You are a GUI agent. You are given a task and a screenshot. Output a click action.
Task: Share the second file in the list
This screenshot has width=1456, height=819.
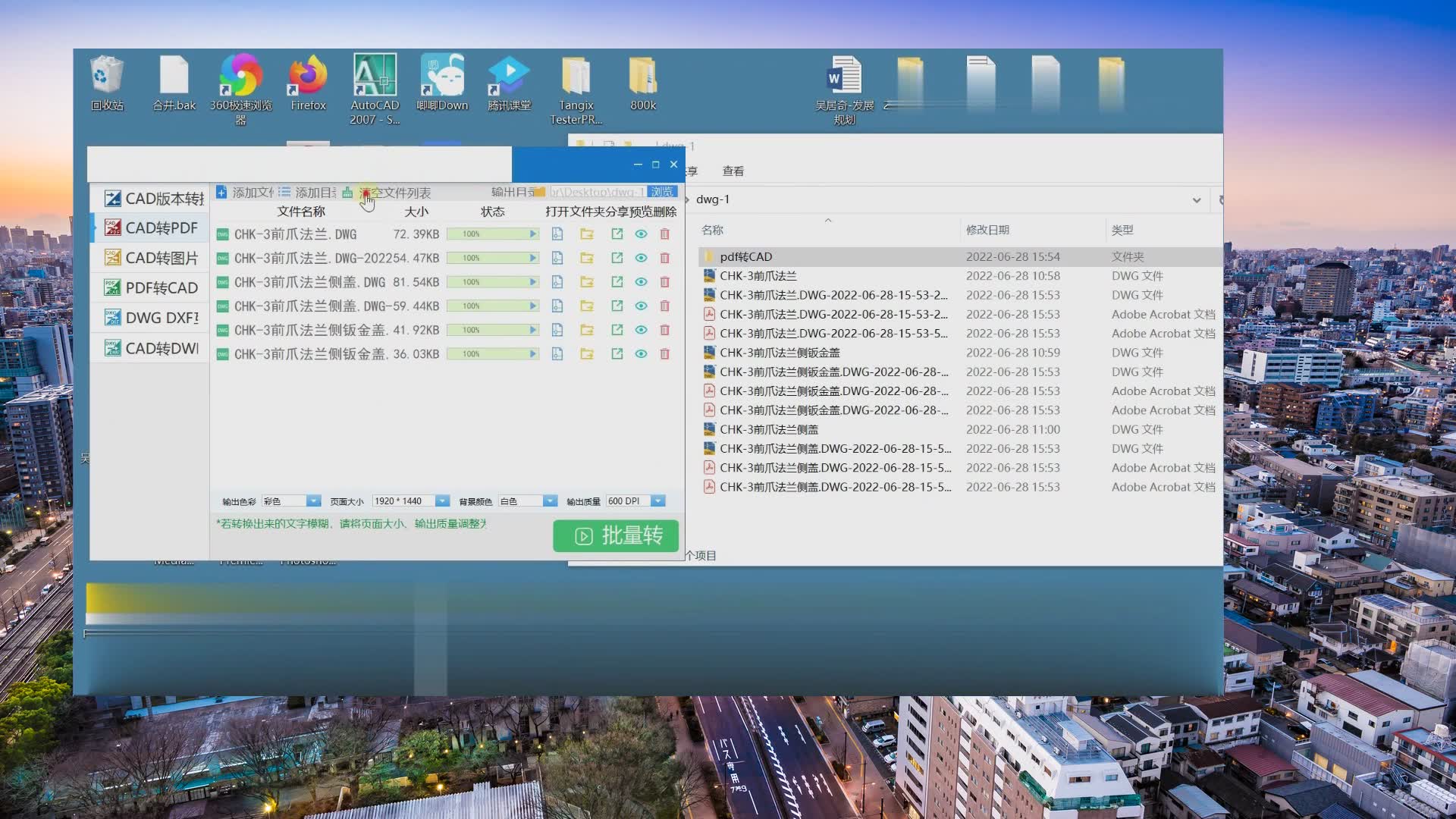617,259
